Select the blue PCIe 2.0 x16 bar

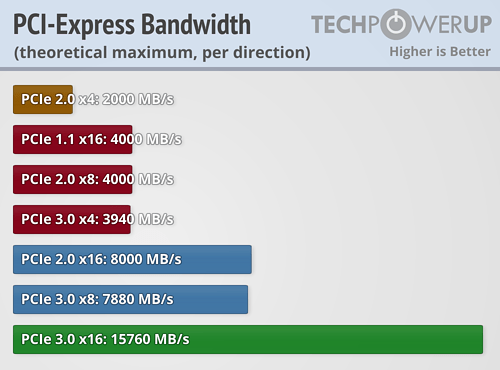[x=132, y=259]
